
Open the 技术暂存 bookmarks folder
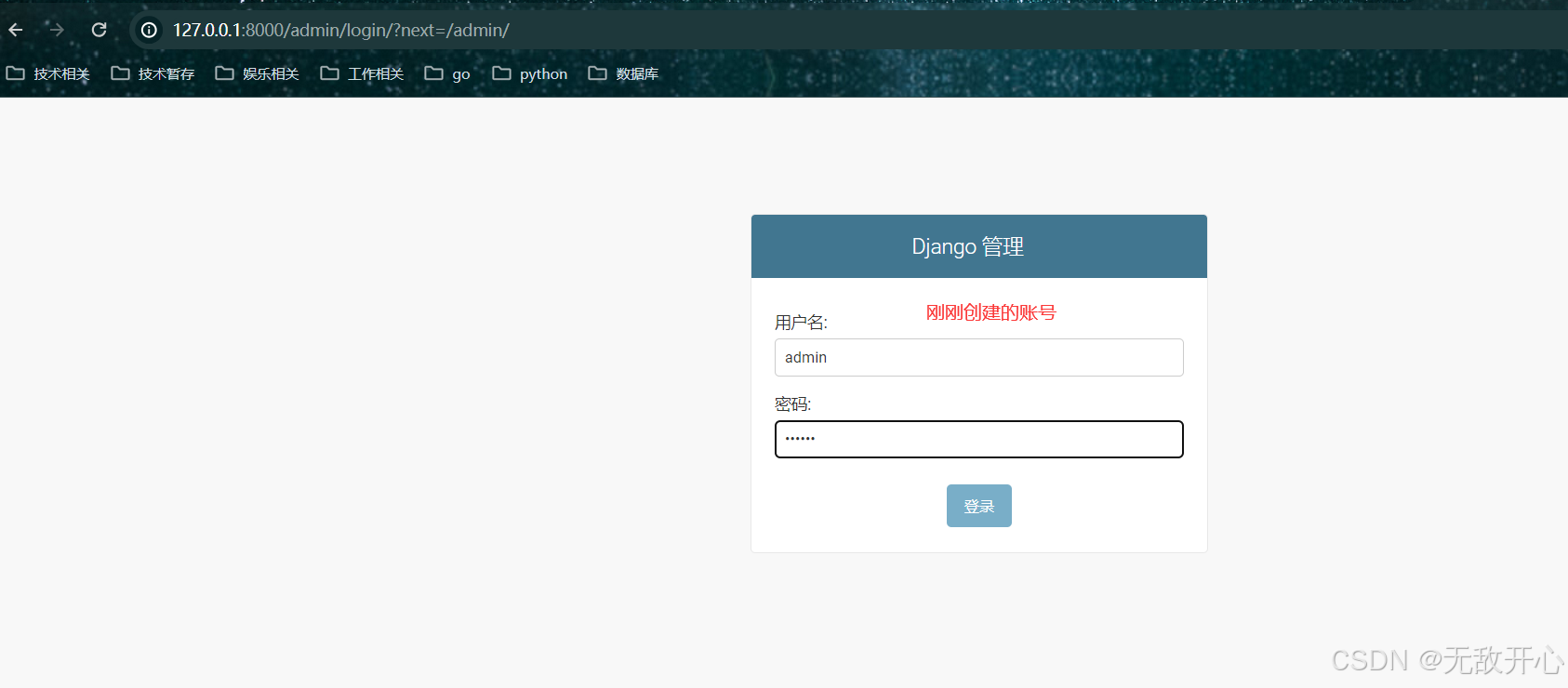pyautogui.click(x=153, y=73)
